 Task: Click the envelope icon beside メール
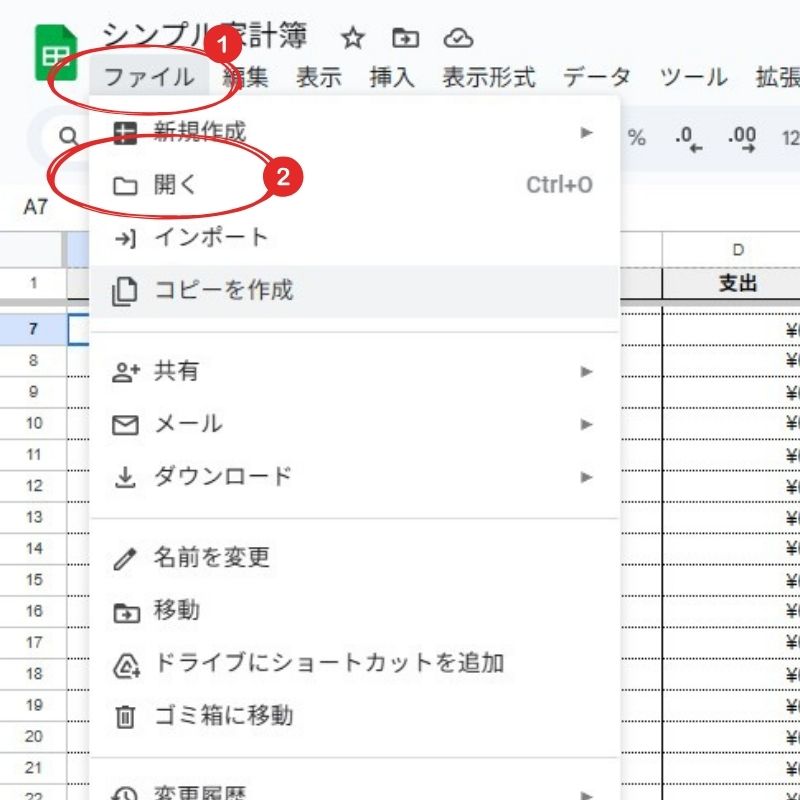125,425
